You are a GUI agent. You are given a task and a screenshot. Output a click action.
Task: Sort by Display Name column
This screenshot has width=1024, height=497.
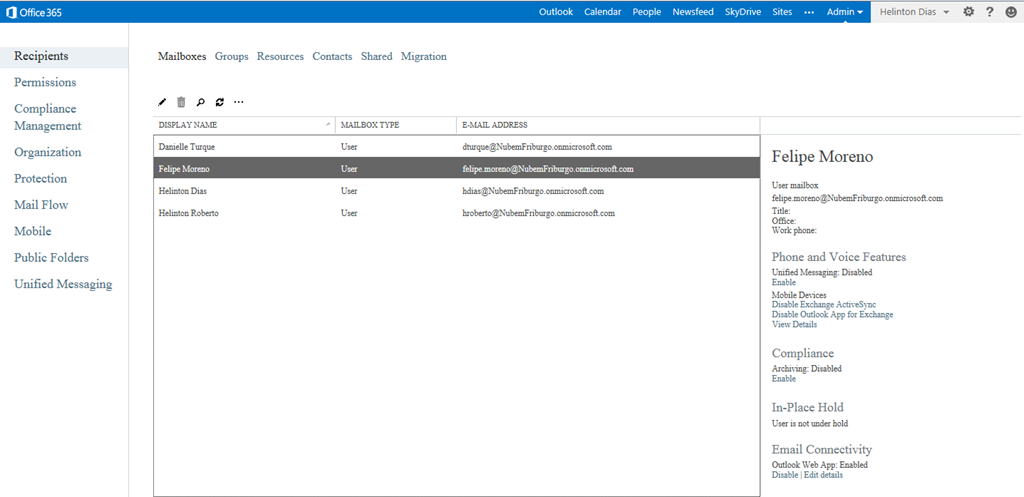pos(244,125)
